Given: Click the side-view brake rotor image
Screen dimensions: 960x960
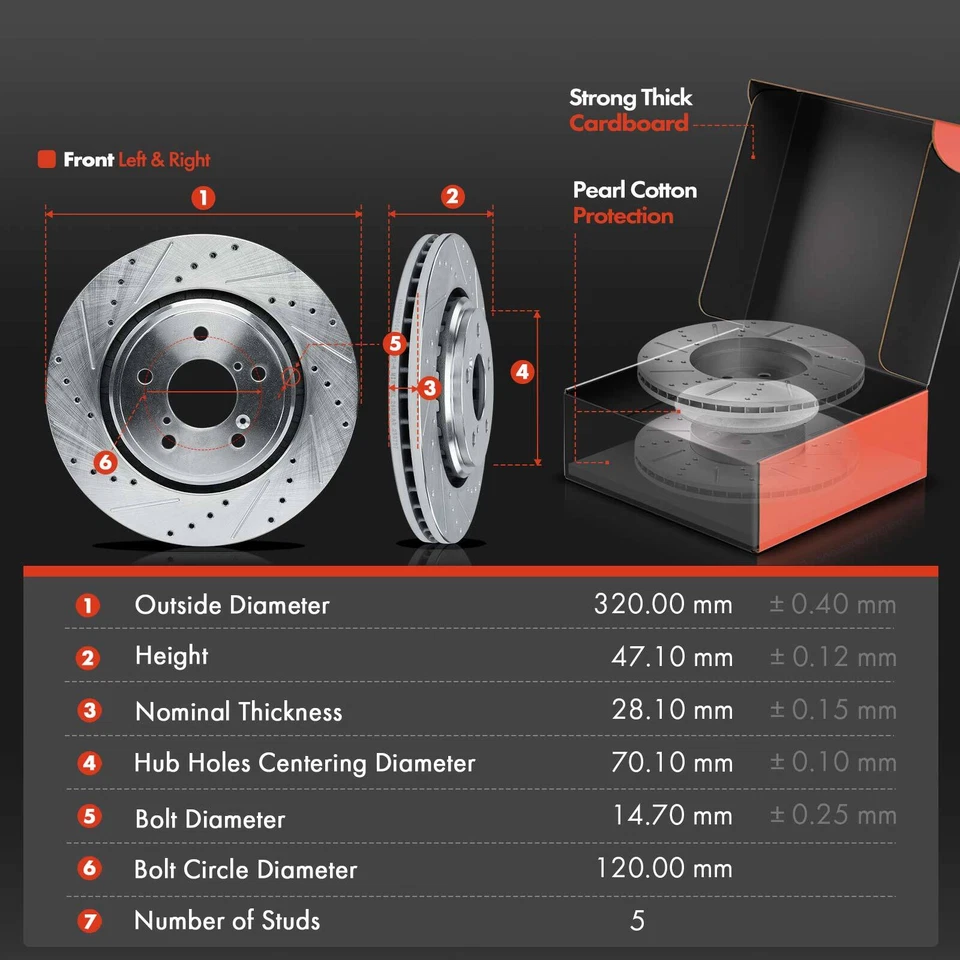Looking at the screenshot, I should (x=441, y=388).
